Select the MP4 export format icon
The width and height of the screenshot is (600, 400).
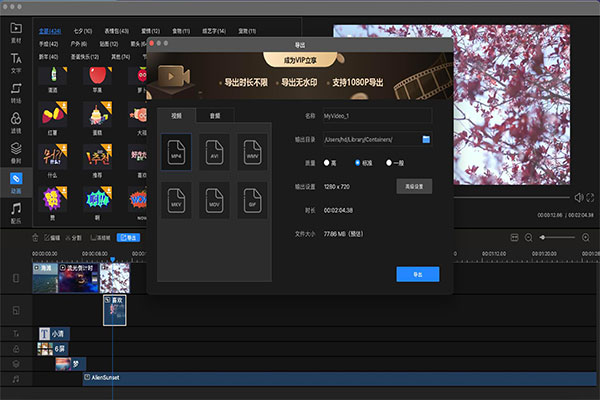pyautogui.click(x=176, y=151)
